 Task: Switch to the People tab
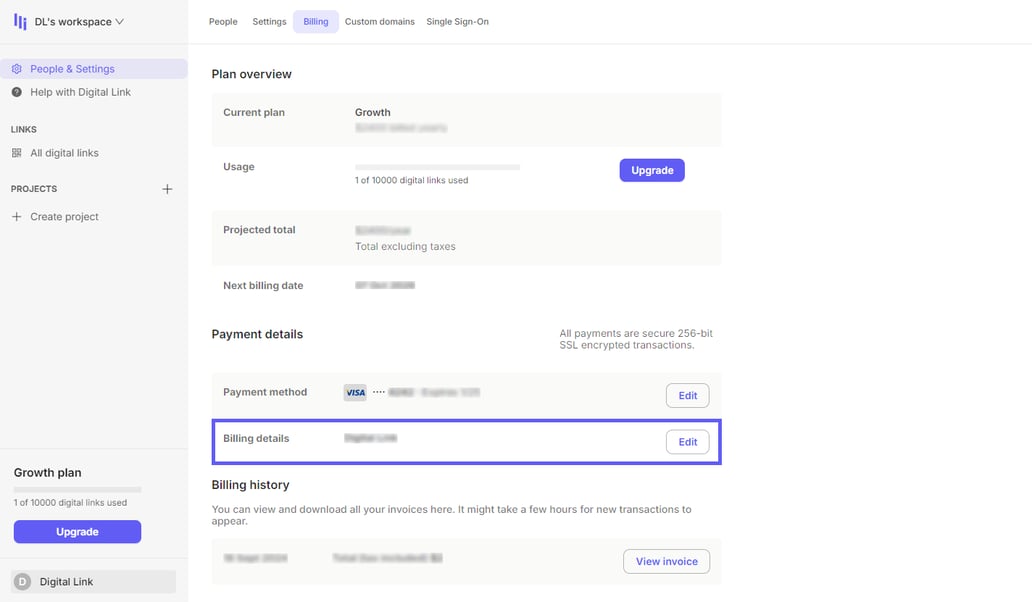coord(222,21)
